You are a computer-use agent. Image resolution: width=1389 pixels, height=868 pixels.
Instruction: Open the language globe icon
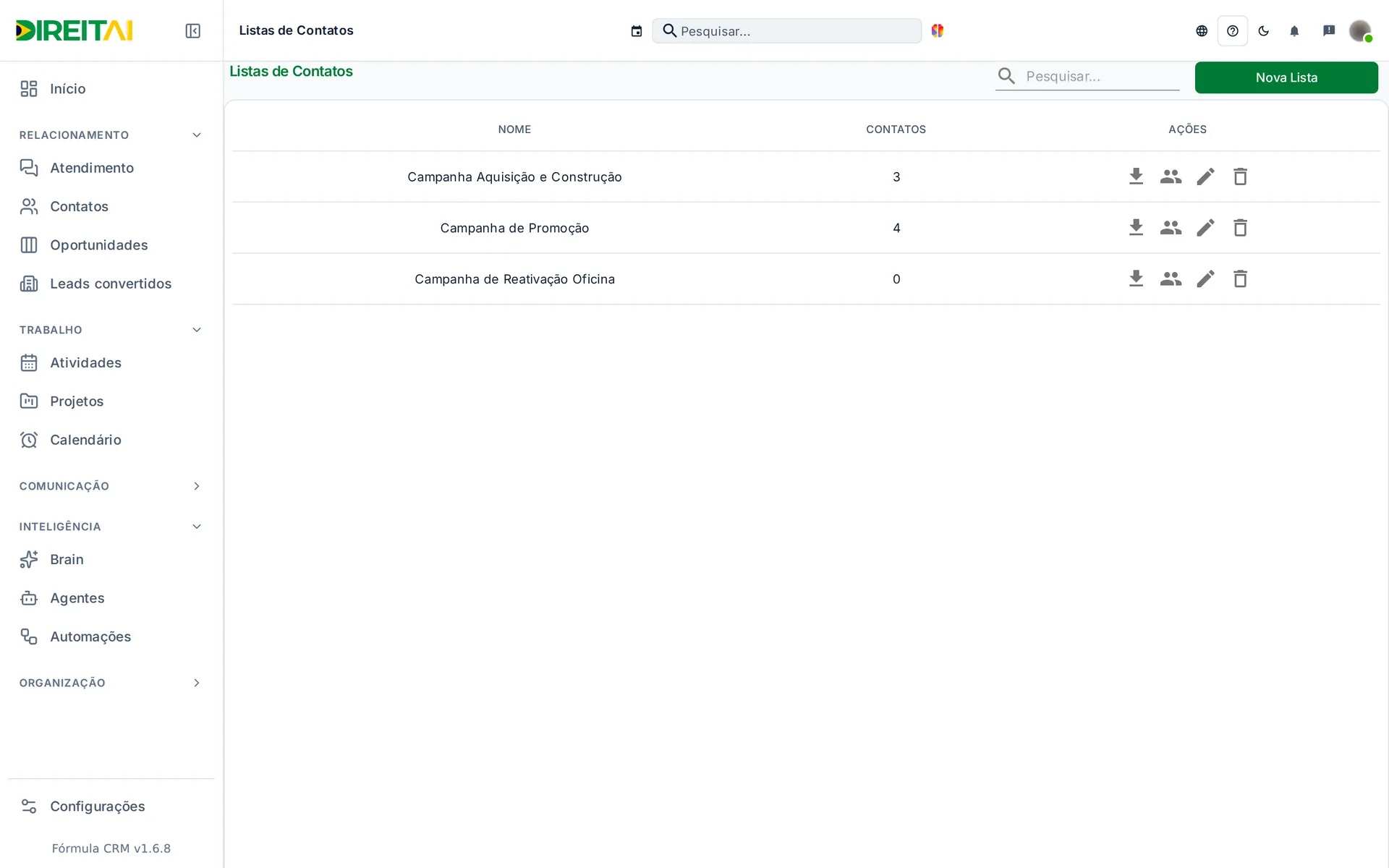1202,31
